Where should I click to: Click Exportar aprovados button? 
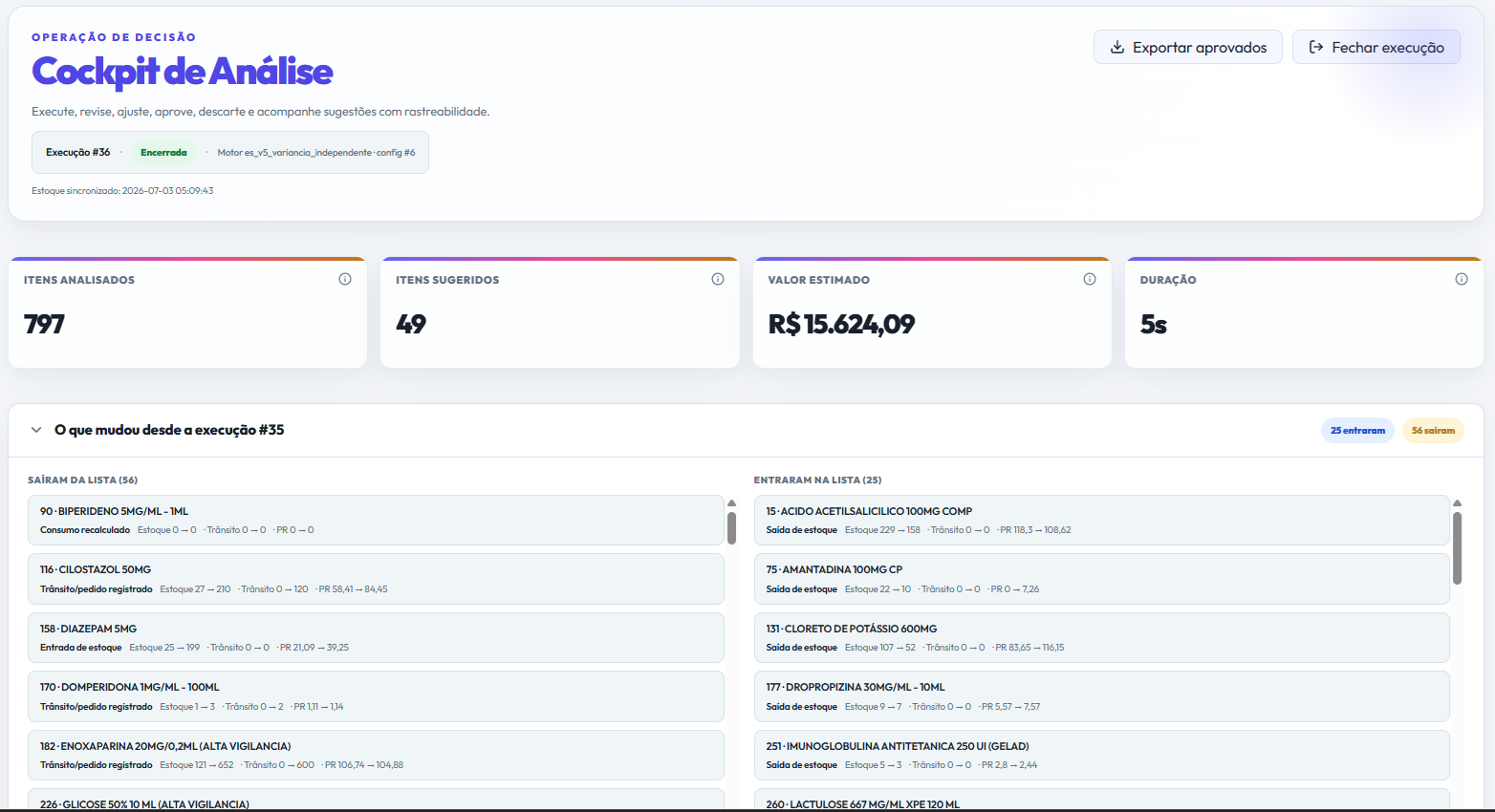pyautogui.click(x=1188, y=47)
